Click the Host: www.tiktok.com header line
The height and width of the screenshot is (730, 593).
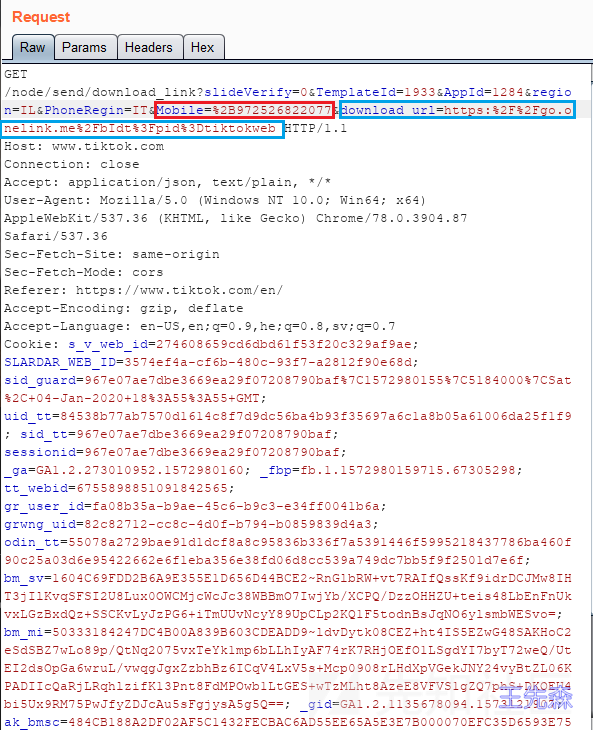[x=84, y=146]
